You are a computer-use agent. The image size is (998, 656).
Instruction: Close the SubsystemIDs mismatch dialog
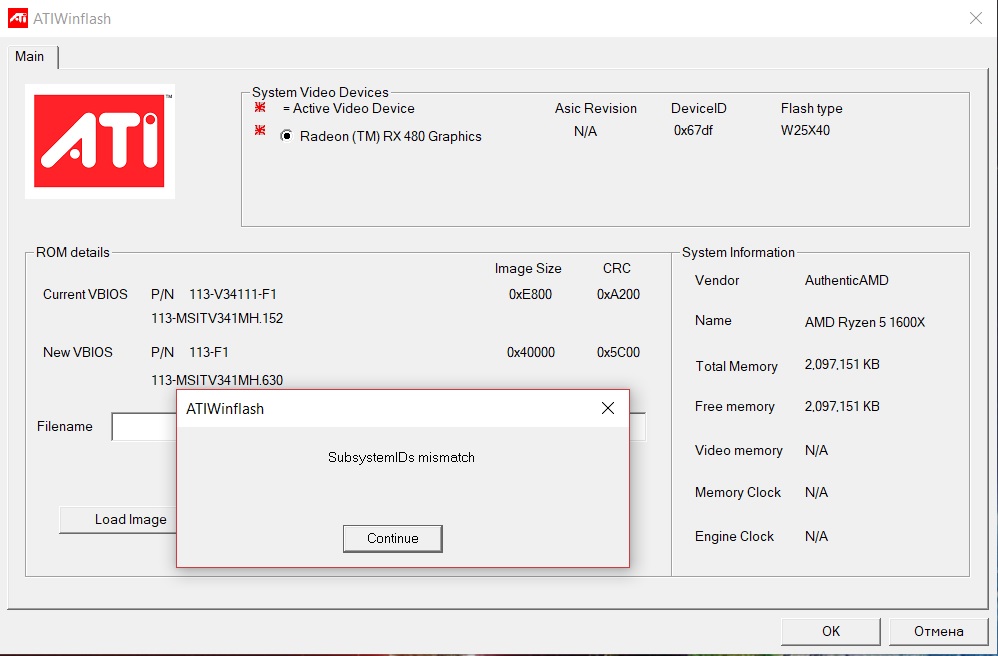click(608, 408)
